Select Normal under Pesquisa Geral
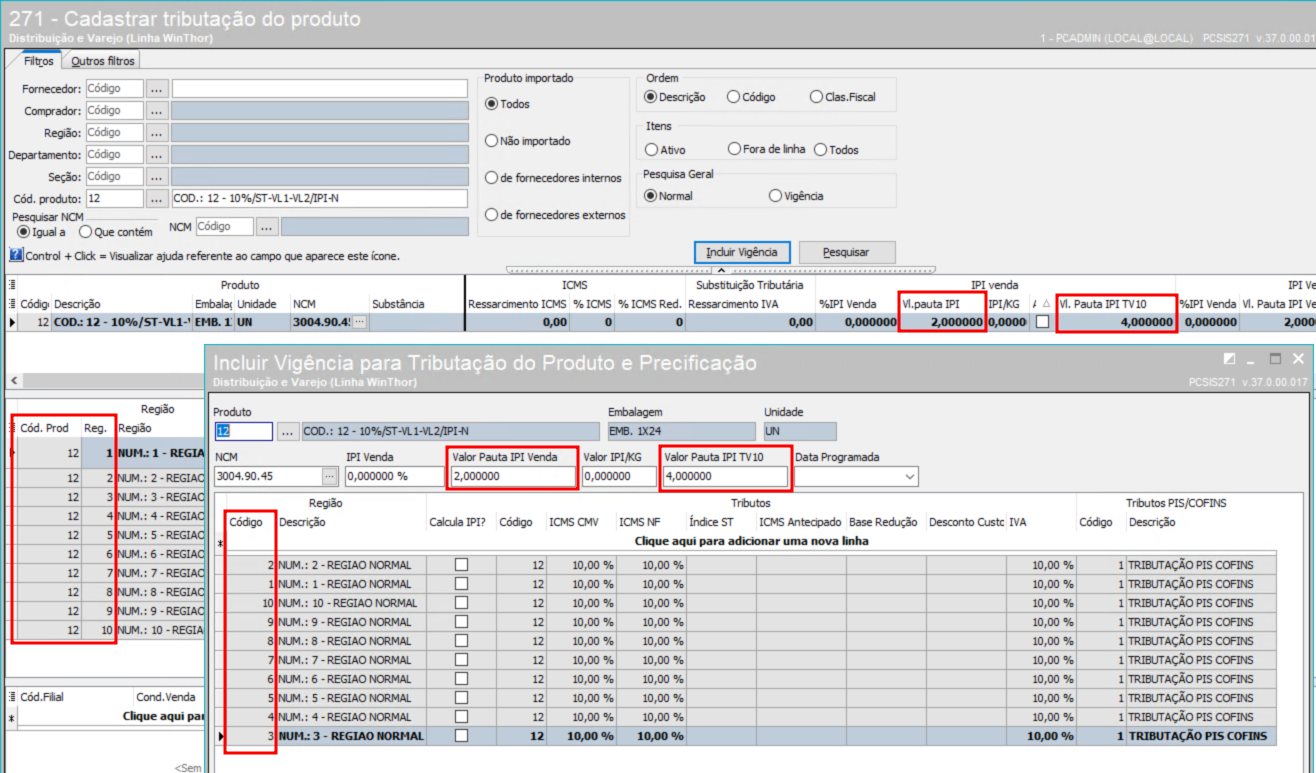The image size is (1316, 773). pos(668,196)
